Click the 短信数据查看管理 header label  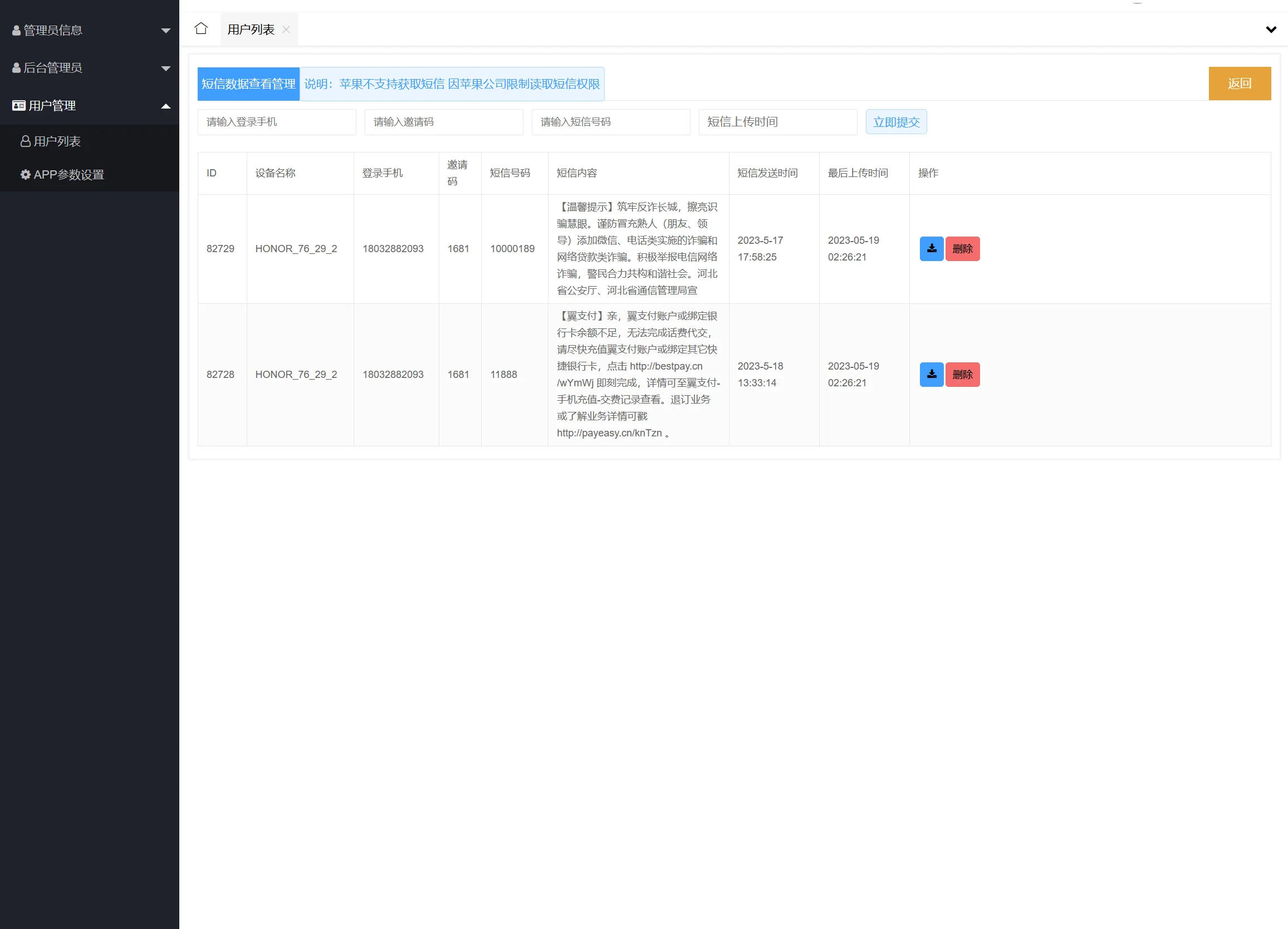coord(248,84)
